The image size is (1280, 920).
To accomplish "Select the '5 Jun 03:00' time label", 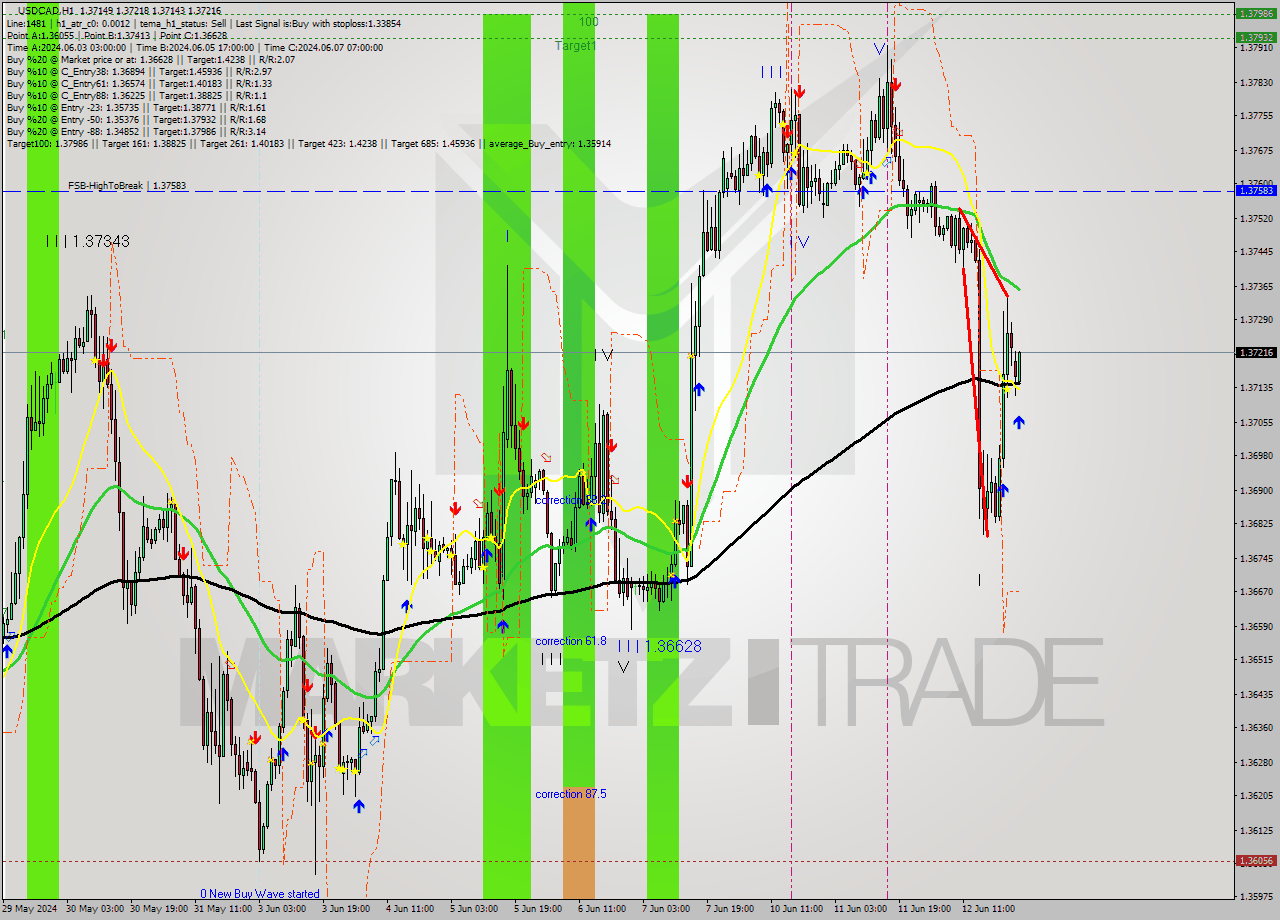I will 475,909.
